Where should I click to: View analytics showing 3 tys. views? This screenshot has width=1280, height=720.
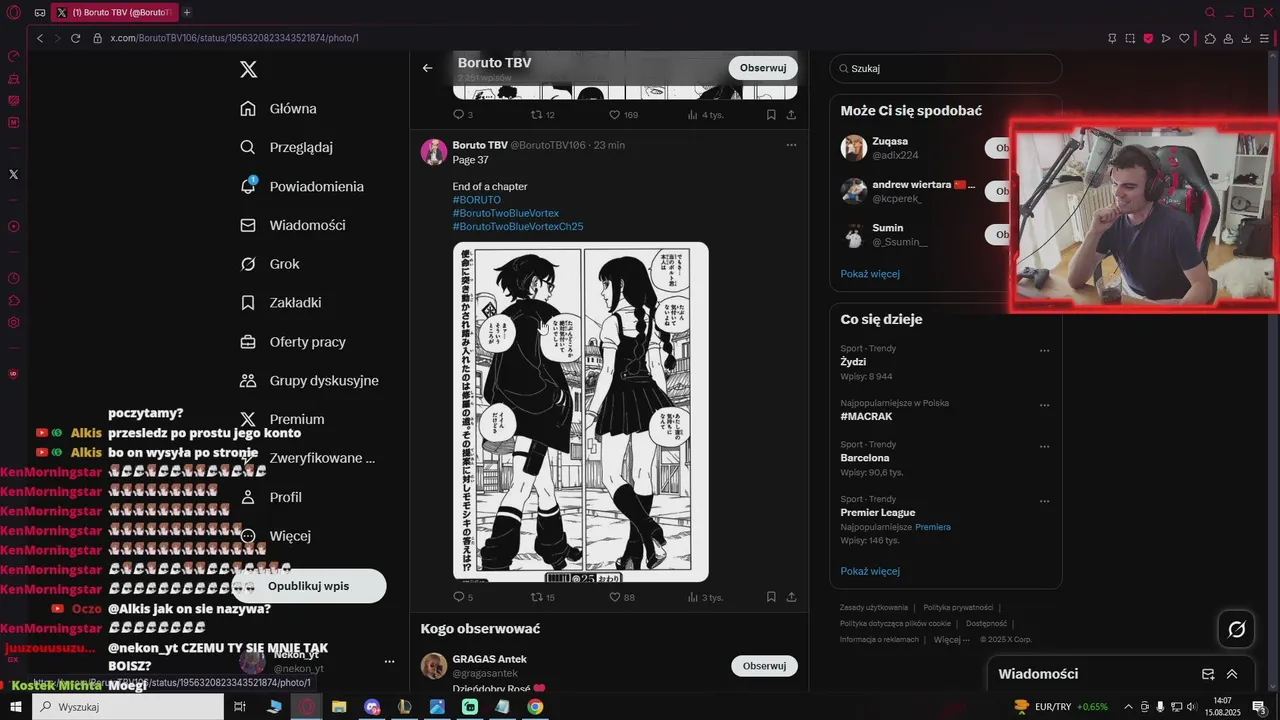705,597
